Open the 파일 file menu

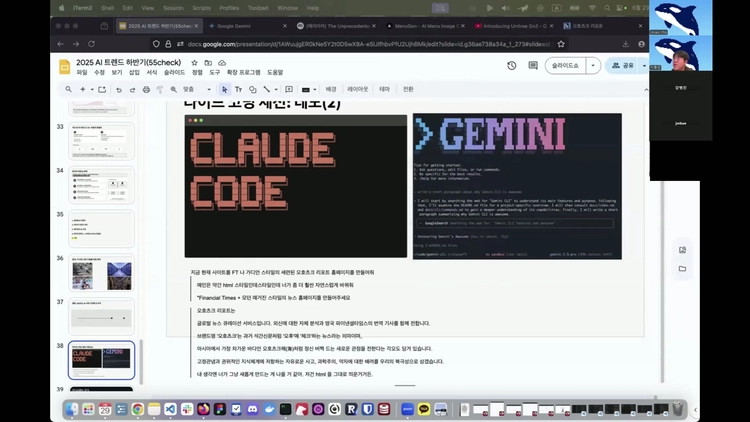pyautogui.click(x=82, y=72)
